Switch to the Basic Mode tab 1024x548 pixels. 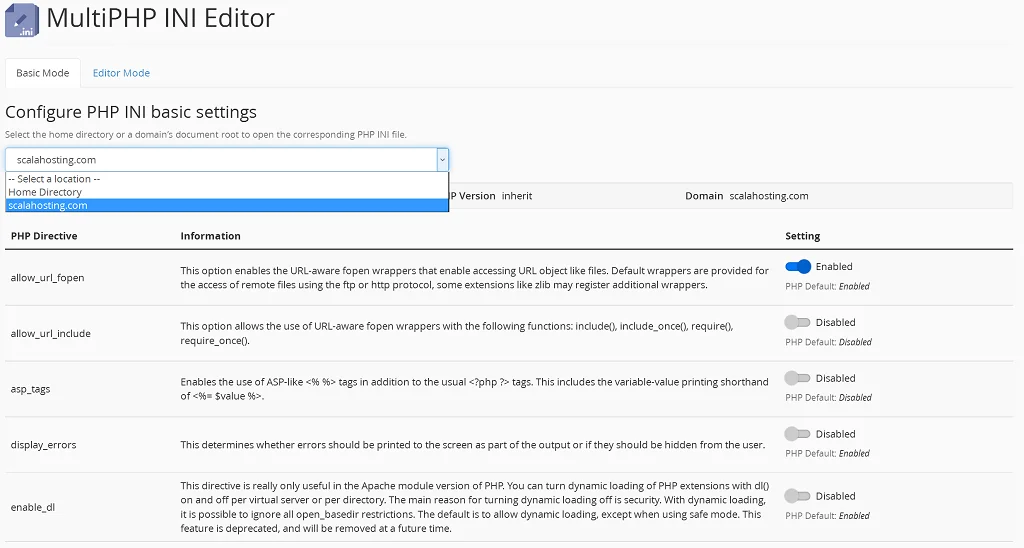pyautogui.click(x=43, y=73)
